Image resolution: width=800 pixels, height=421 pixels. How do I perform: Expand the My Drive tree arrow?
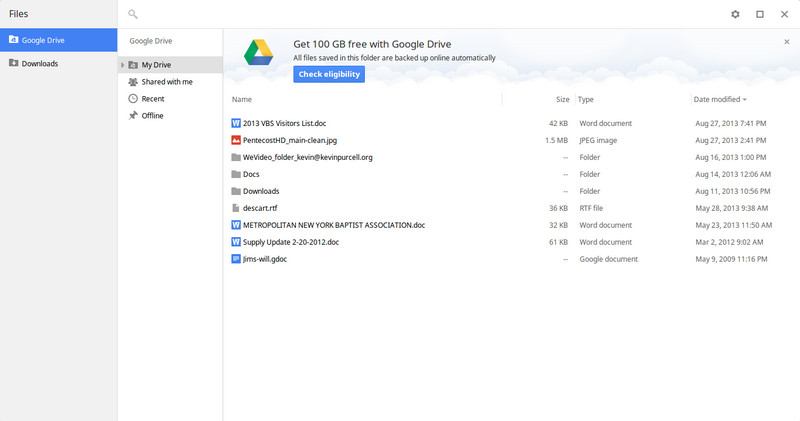tap(122, 65)
